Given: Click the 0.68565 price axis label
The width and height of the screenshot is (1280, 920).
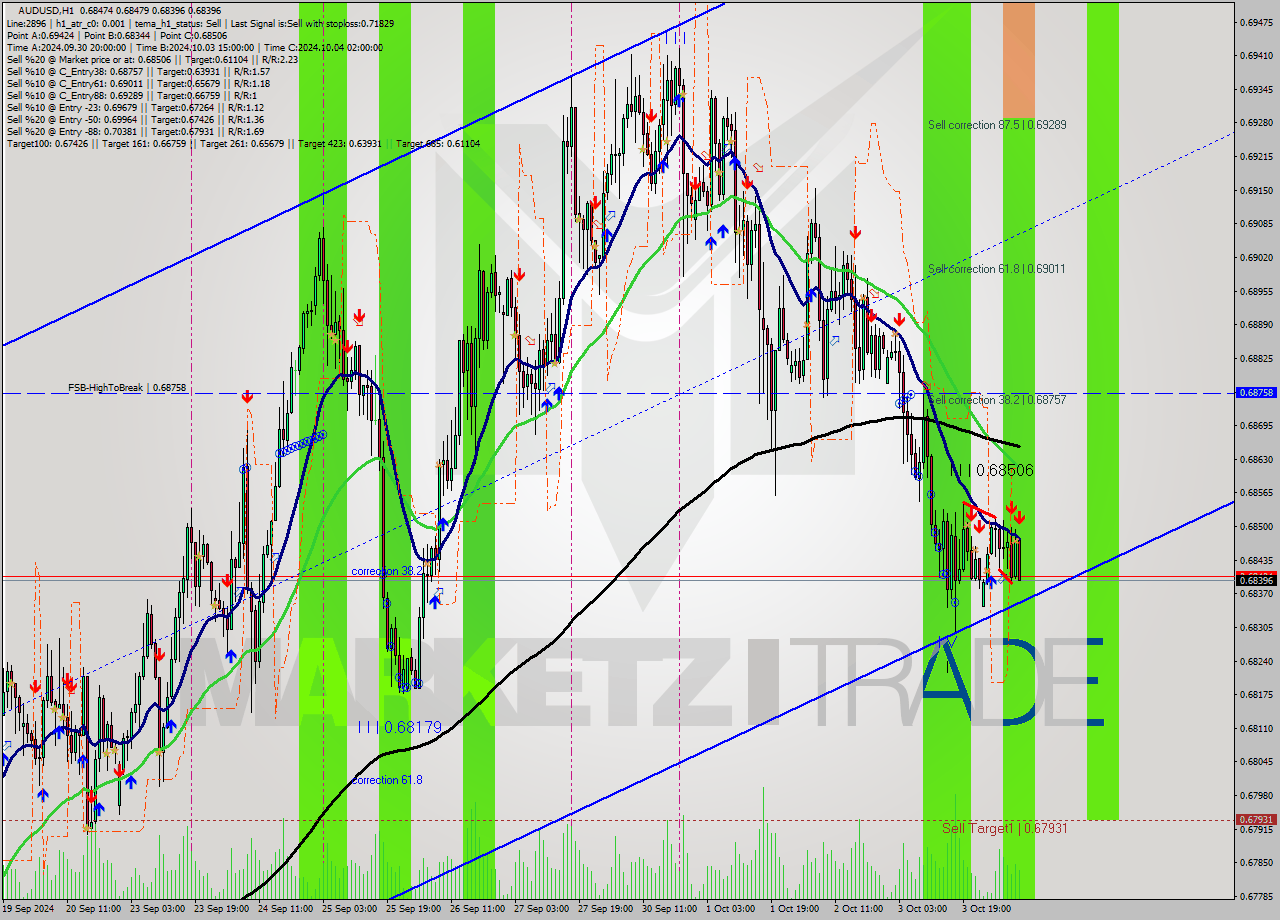Looking at the screenshot, I should [1256, 493].
